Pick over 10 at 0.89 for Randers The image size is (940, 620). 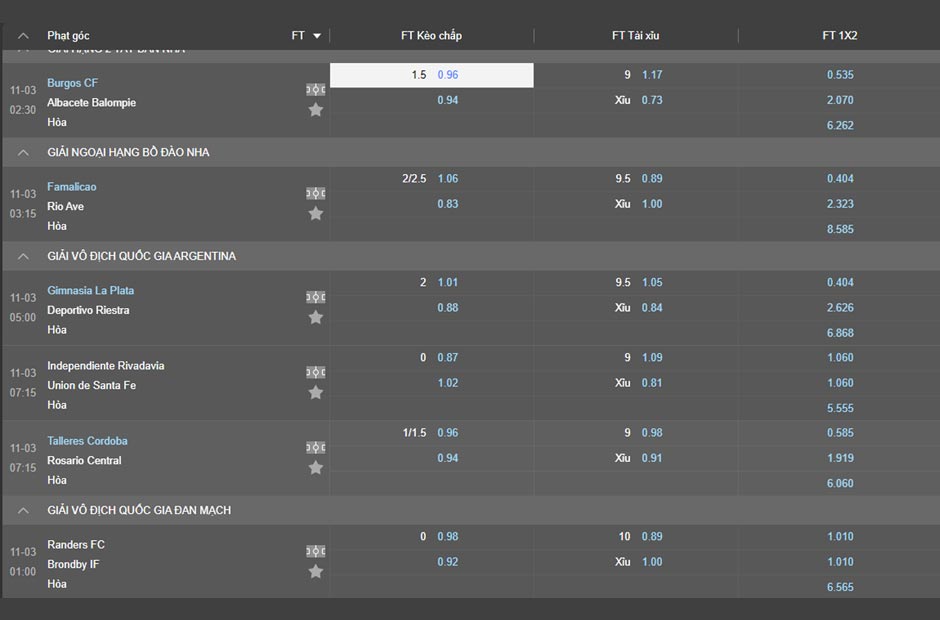pos(652,537)
